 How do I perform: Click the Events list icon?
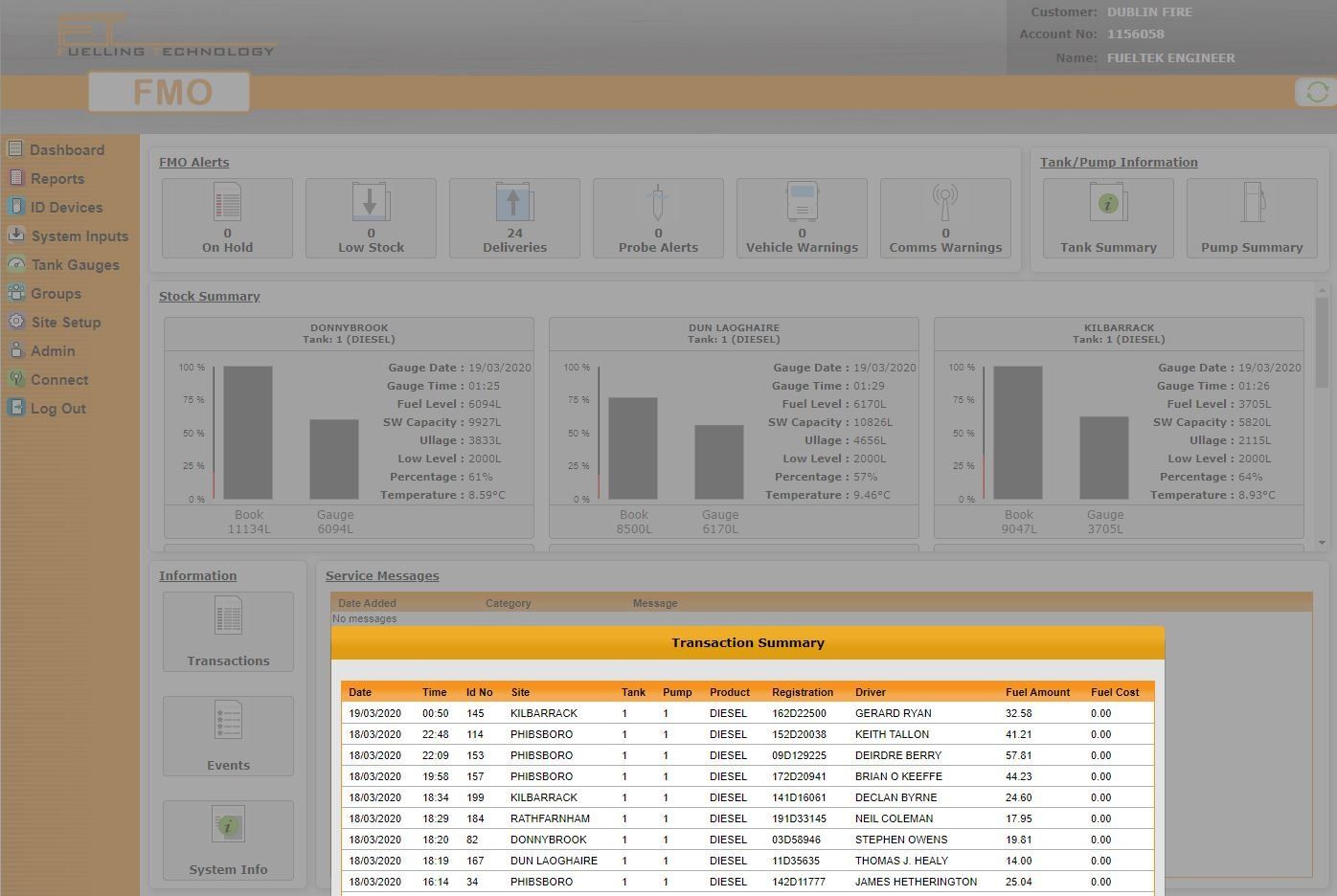[x=228, y=720]
